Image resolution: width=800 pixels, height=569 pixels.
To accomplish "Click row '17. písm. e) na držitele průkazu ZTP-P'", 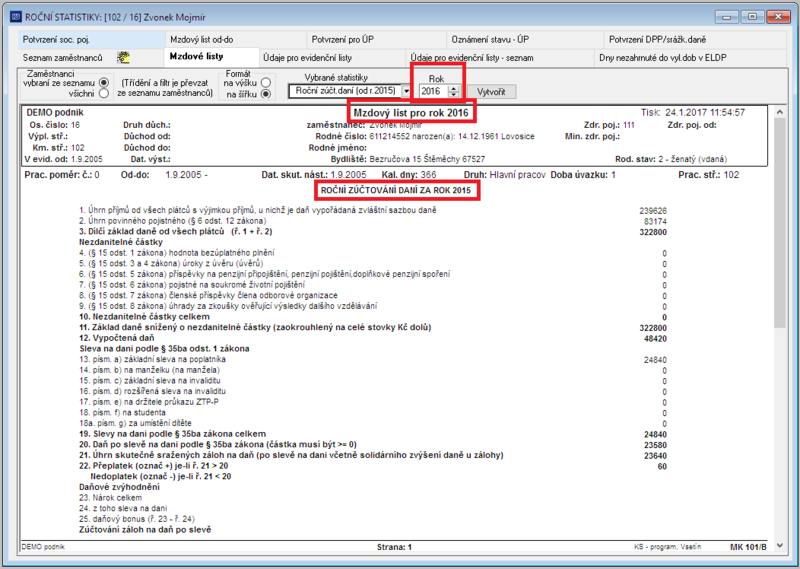I will (373, 402).
